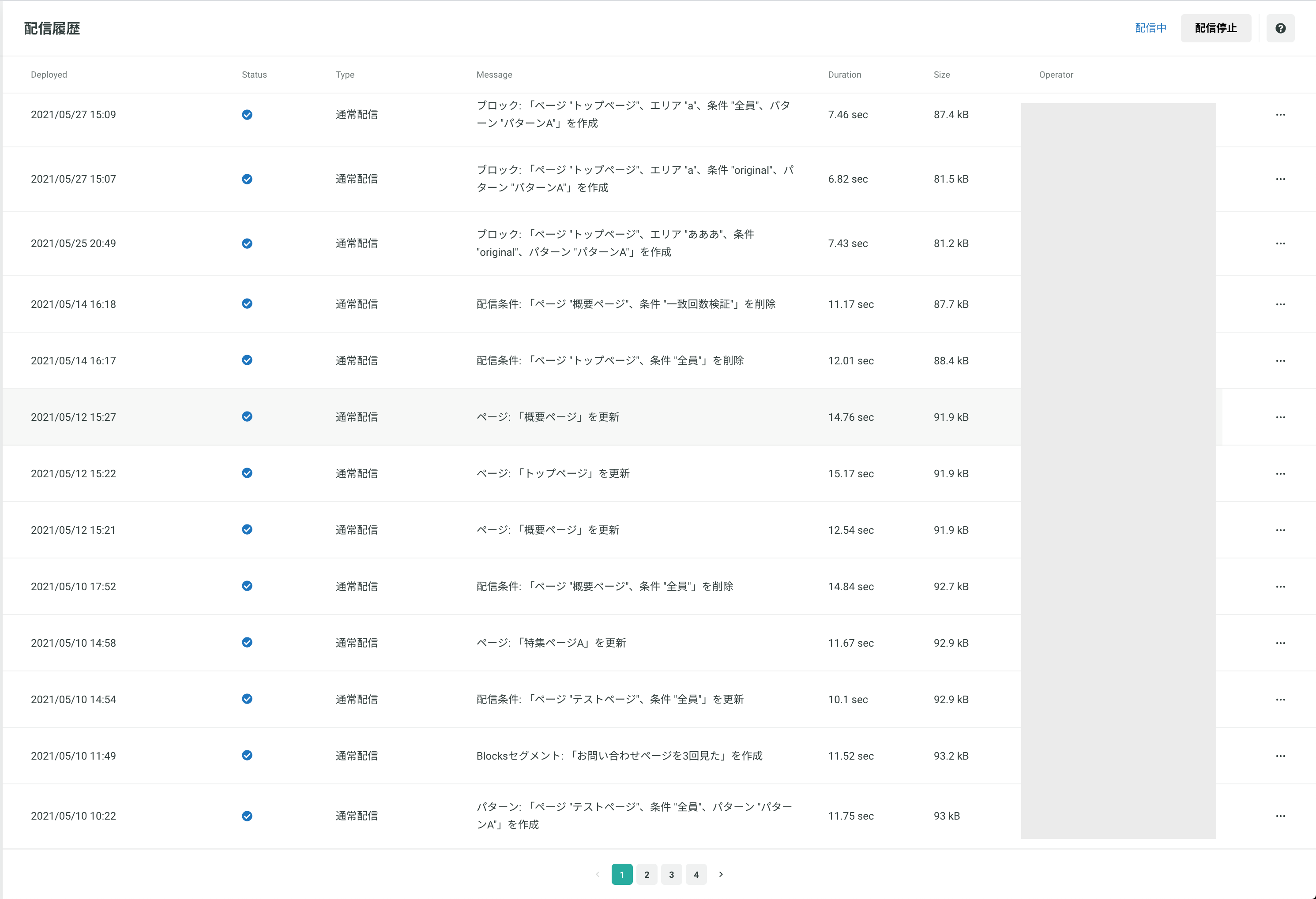The image size is (1316, 899).
Task: Click the Deployed column header
Action: (49, 75)
